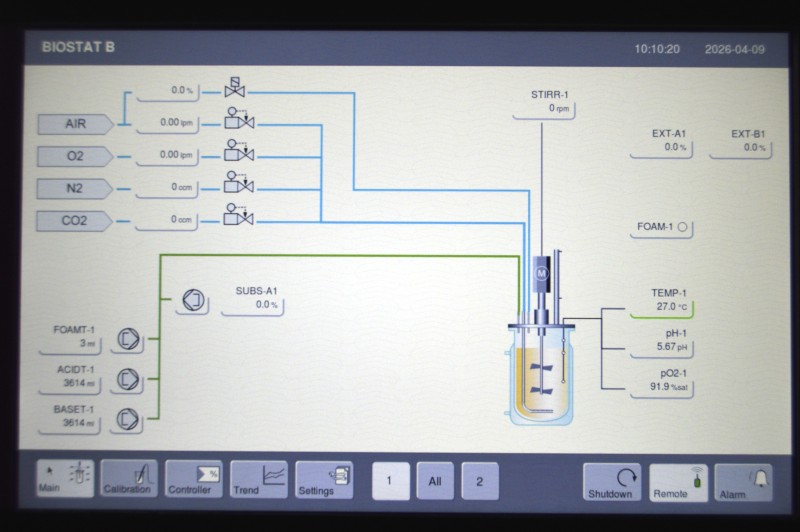Image resolution: width=800 pixels, height=532 pixels.
Task: Open the Settings menu
Action: (324, 480)
